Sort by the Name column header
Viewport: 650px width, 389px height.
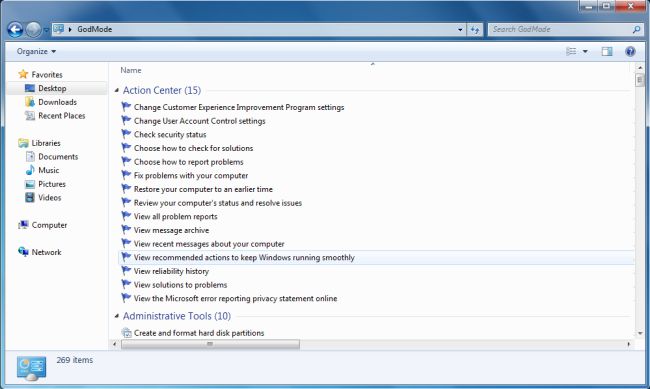131,71
